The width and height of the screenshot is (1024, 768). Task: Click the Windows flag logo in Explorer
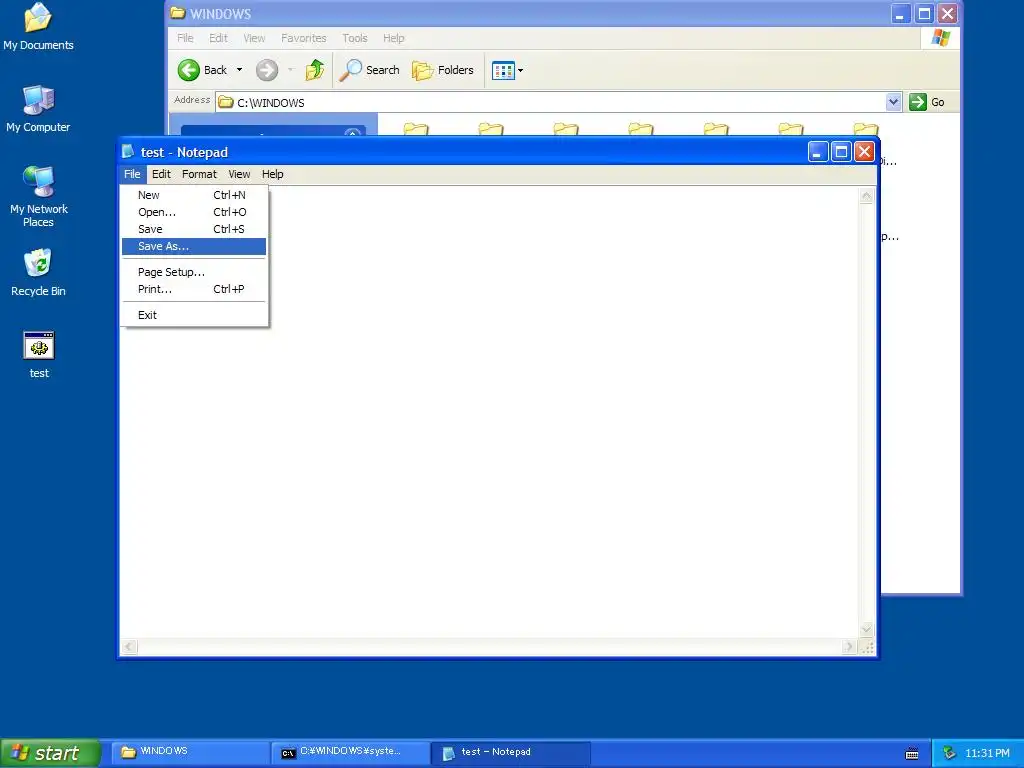[940, 38]
